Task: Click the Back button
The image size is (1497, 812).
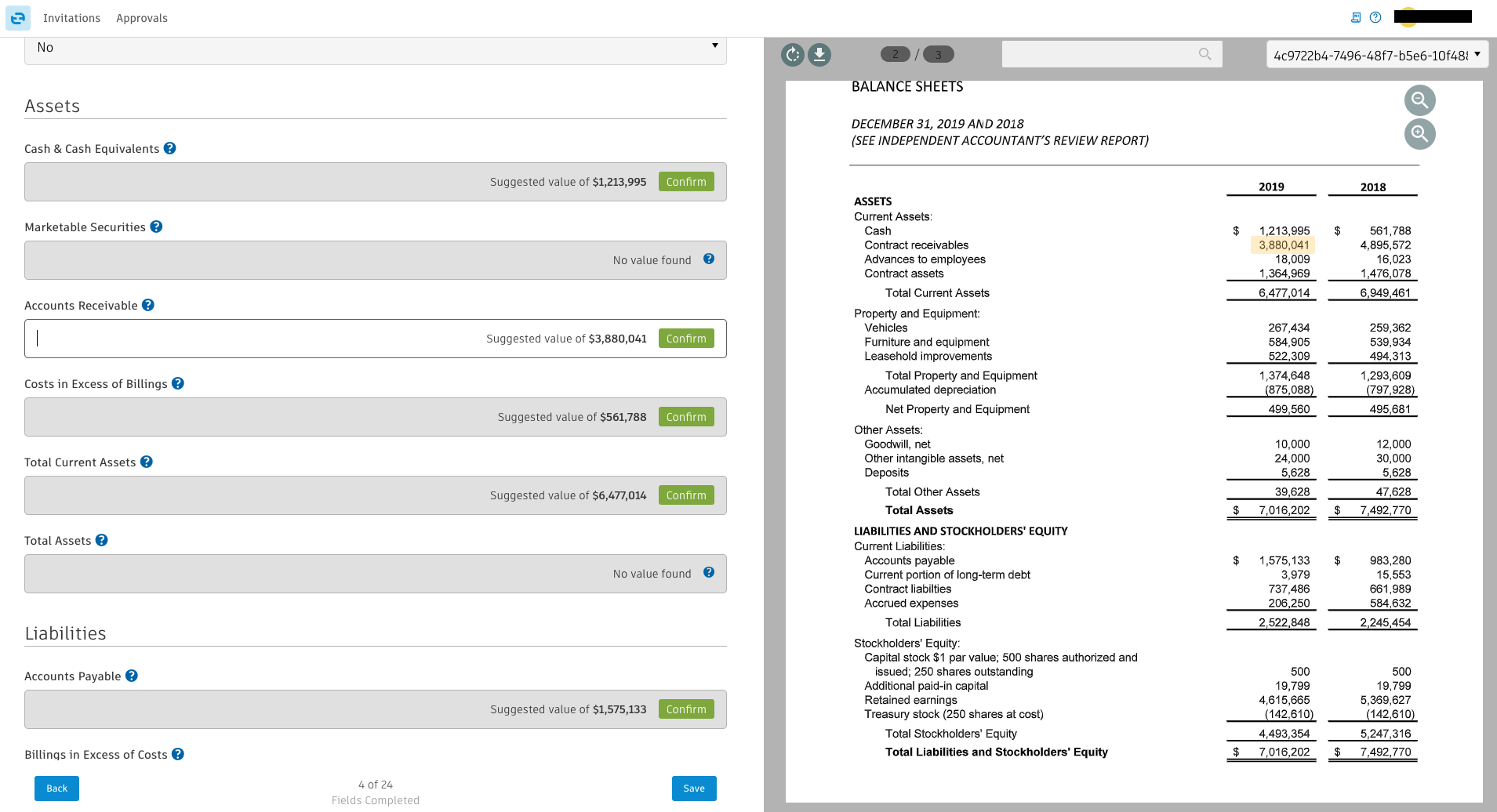Action: 56,788
